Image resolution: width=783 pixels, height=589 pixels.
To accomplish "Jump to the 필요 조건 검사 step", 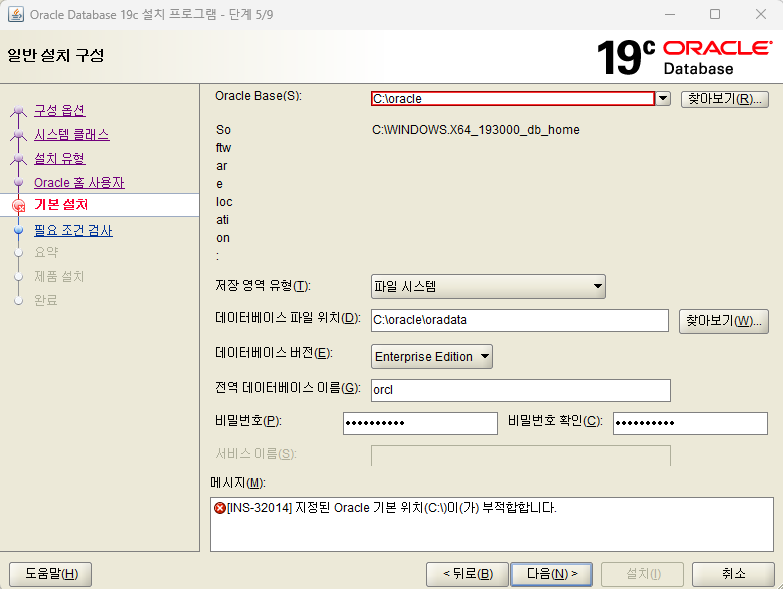I will click(x=73, y=231).
